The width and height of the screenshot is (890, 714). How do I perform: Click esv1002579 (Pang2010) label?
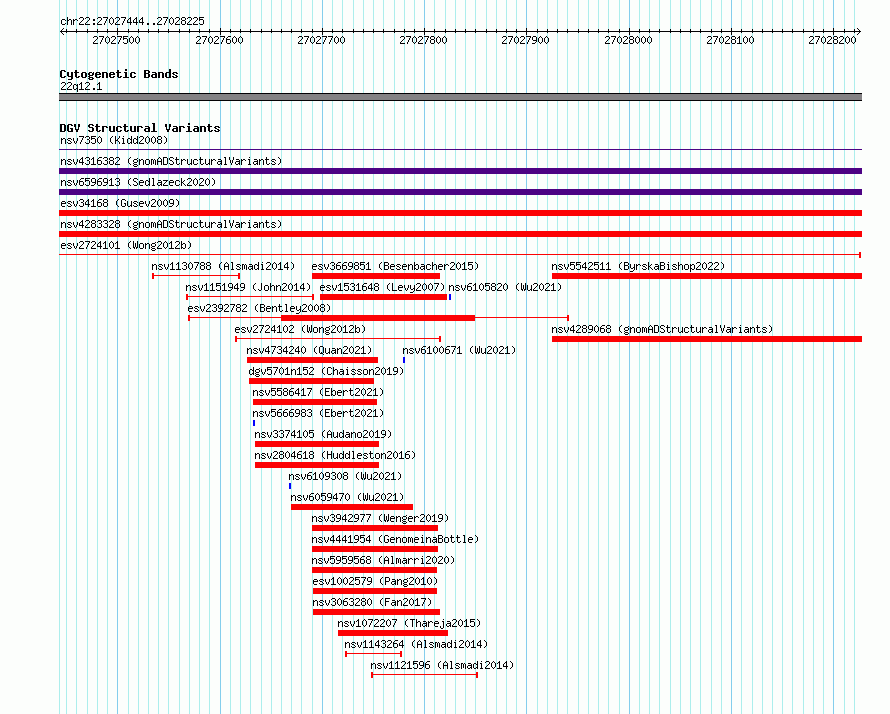click(375, 581)
